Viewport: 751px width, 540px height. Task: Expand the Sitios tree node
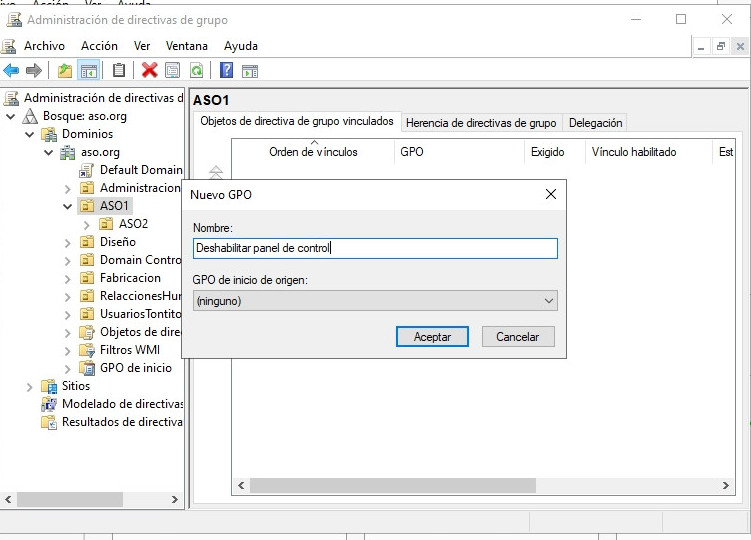coord(29,386)
